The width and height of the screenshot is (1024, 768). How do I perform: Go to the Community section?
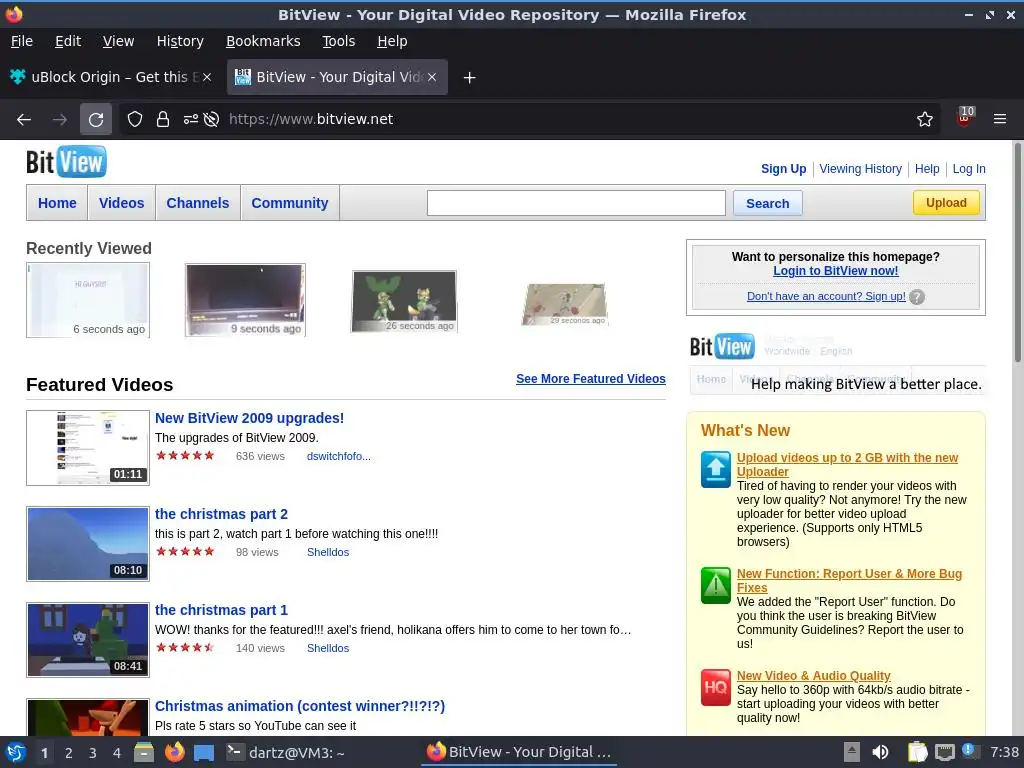[290, 203]
